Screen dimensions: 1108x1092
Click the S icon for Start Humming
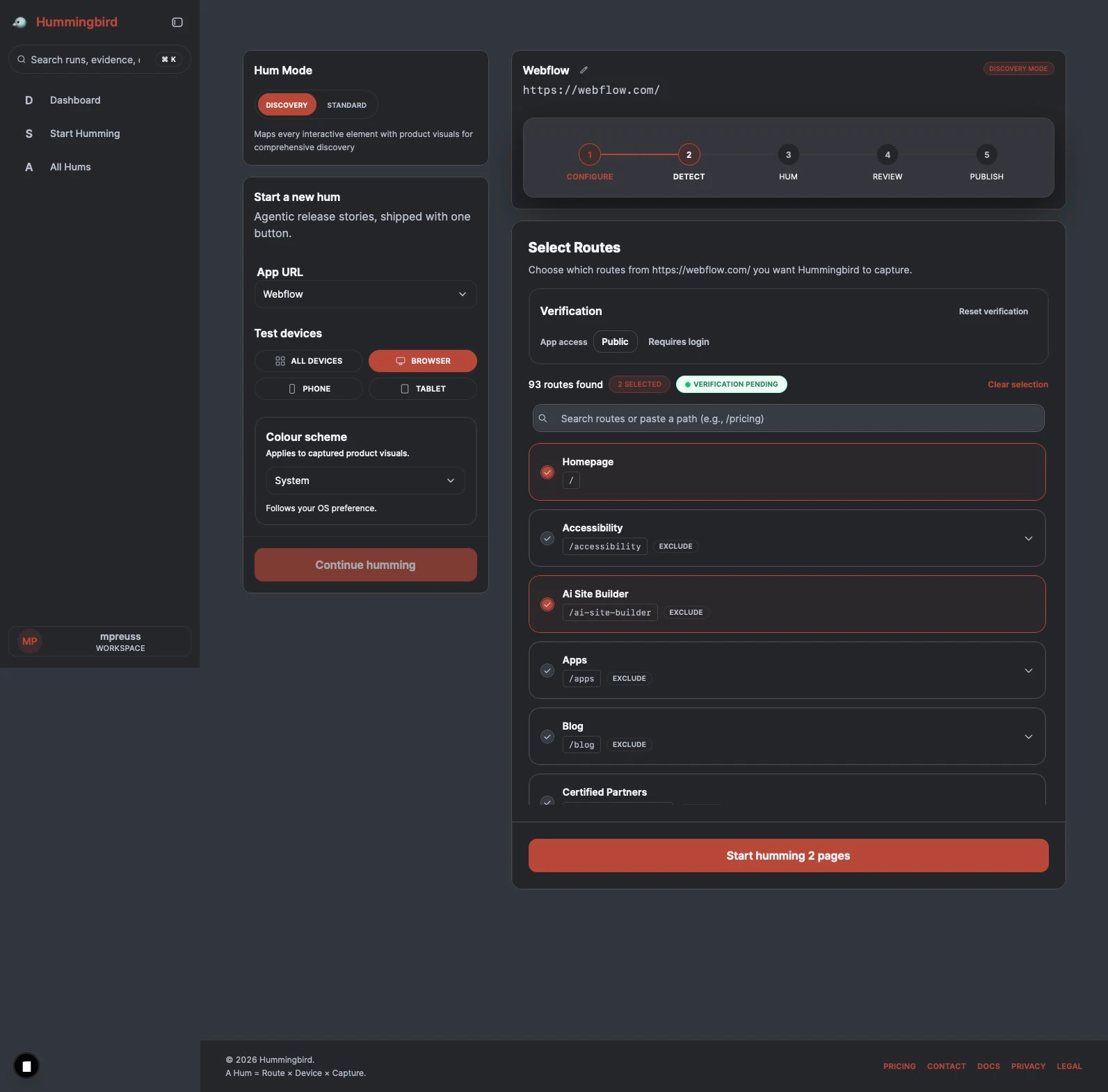coord(29,134)
